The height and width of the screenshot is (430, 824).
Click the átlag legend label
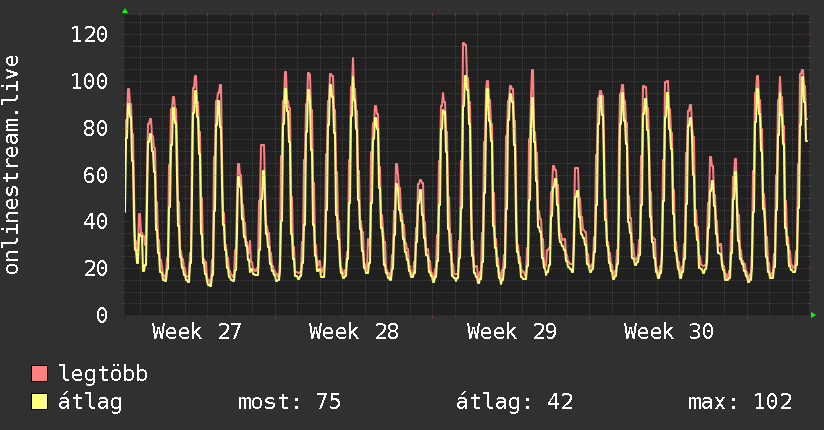pyautogui.click(x=90, y=402)
